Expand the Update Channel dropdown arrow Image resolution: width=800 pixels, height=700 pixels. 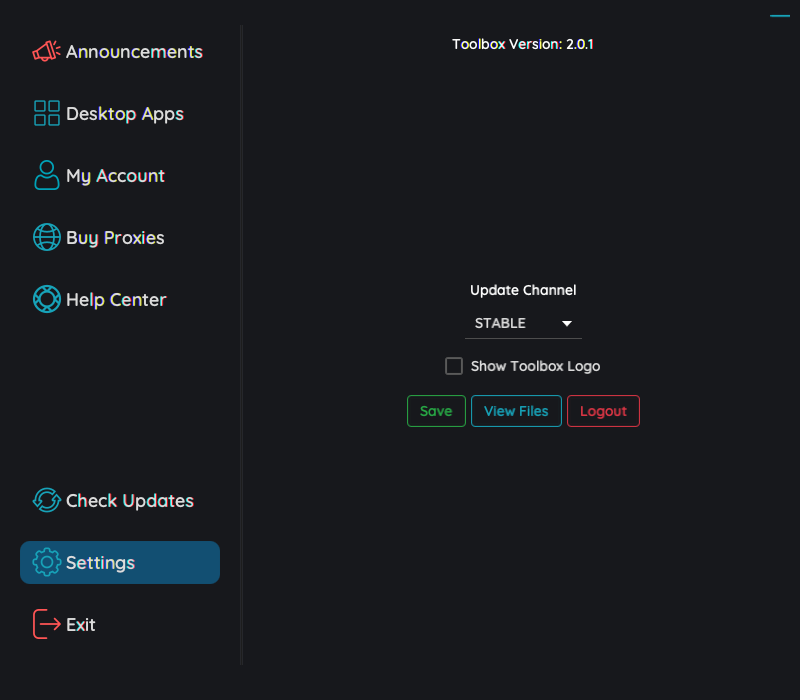[567, 324]
